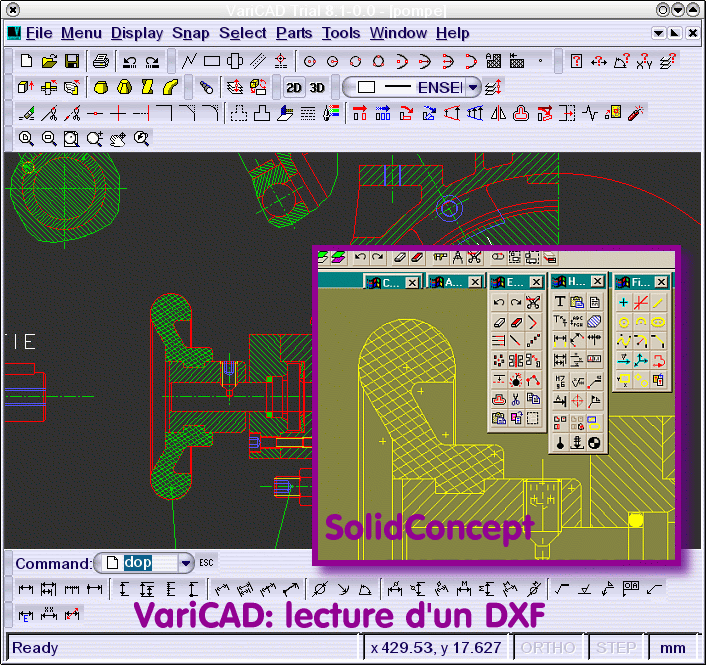Click the zoom in magnifier icon
The width and height of the screenshot is (706, 665).
[x=26, y=139]
